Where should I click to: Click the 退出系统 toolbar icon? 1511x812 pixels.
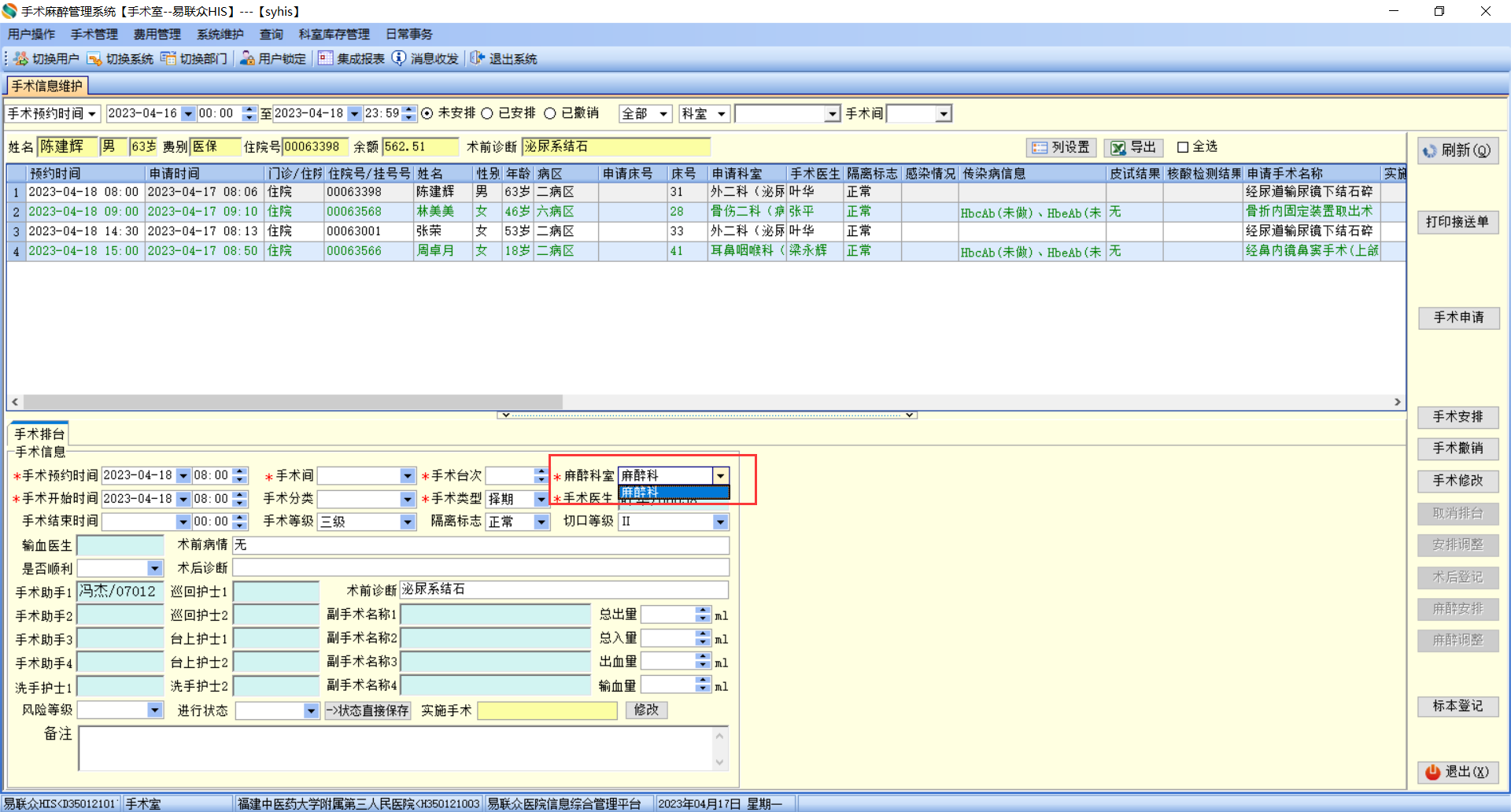click(478, 59)
